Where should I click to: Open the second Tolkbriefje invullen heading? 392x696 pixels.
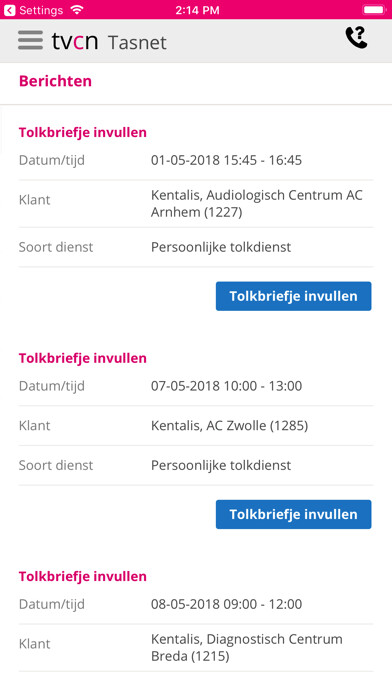pyautogui.click(x=83, y=358)
